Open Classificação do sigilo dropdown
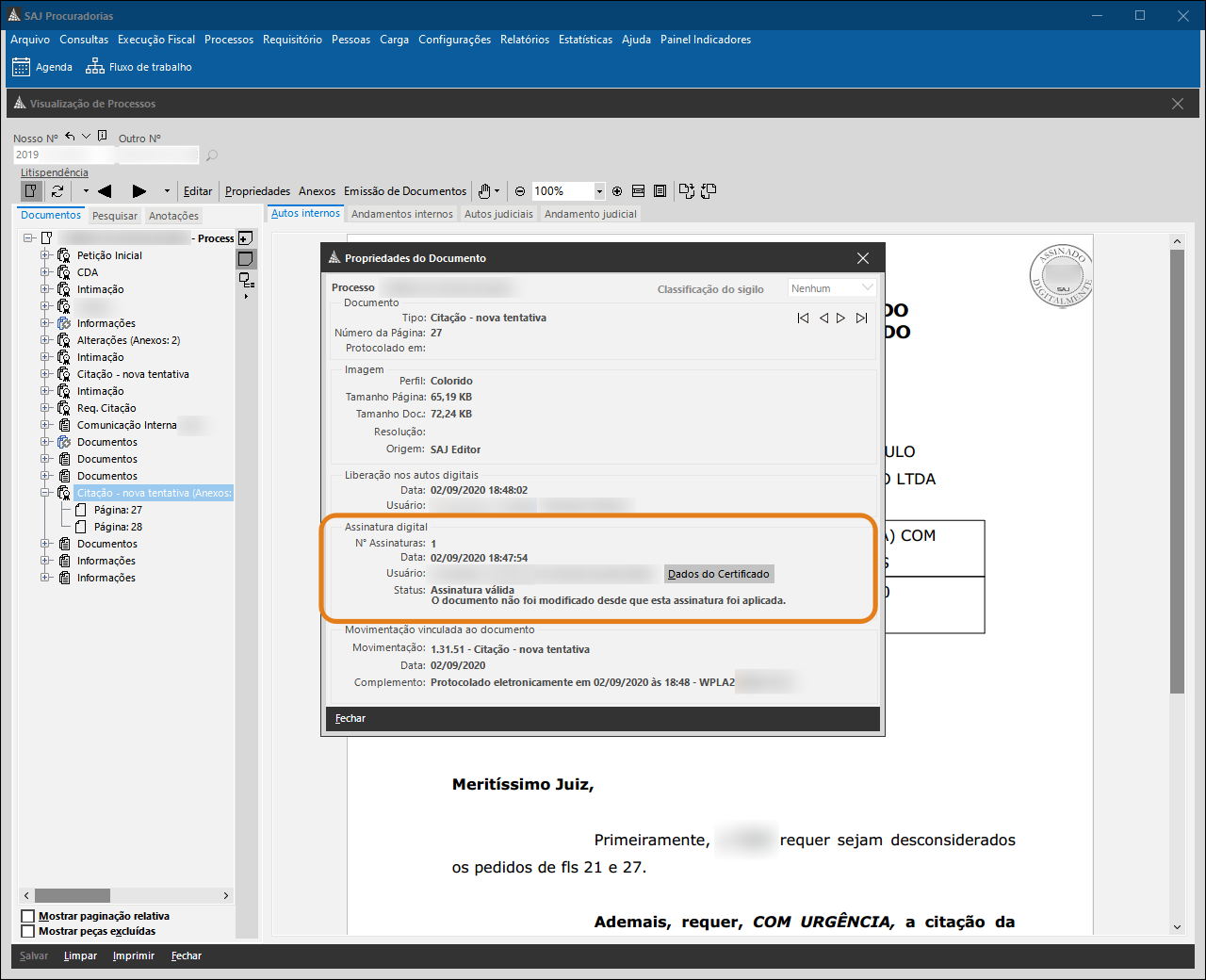Image resolution: width=1206 pixels, height=980 pixels. click(867, 288)
